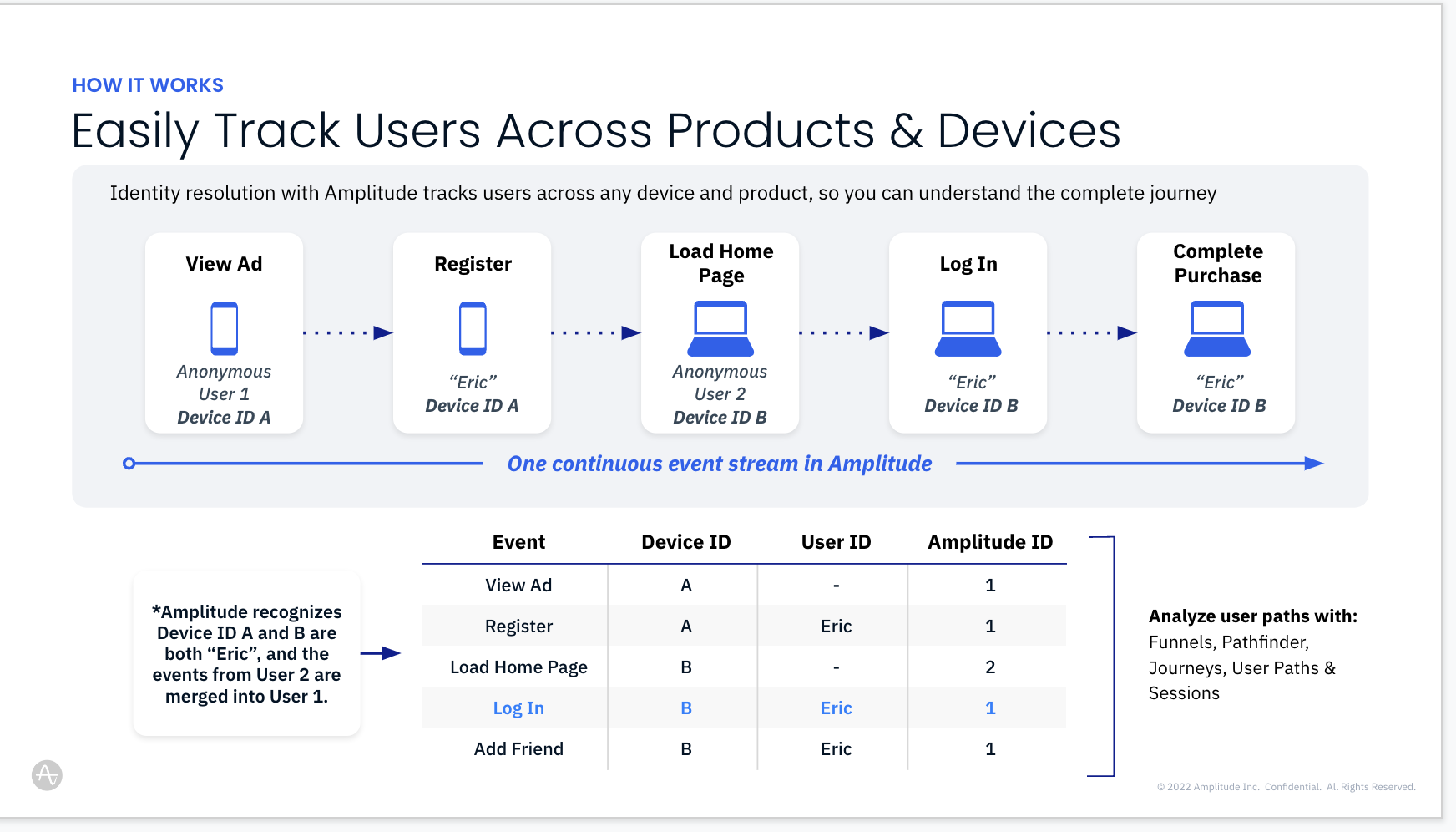This screenshot has height=832, width=1456.
Task: Select the User ID dash in the Load Home Page row
Action: tap(837, 668)
